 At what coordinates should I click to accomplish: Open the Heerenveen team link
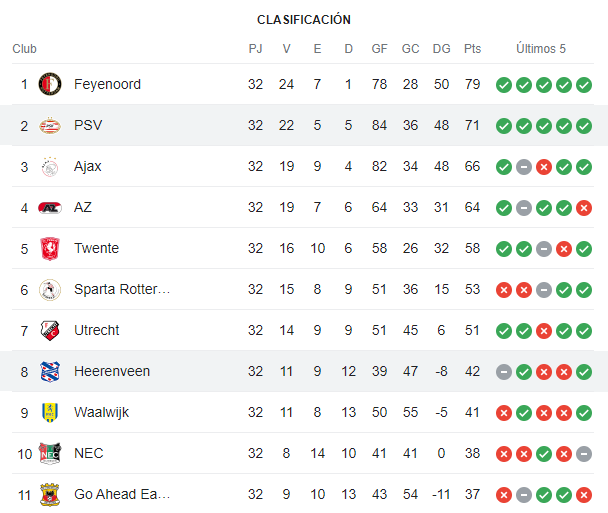[x=112, y=371]
